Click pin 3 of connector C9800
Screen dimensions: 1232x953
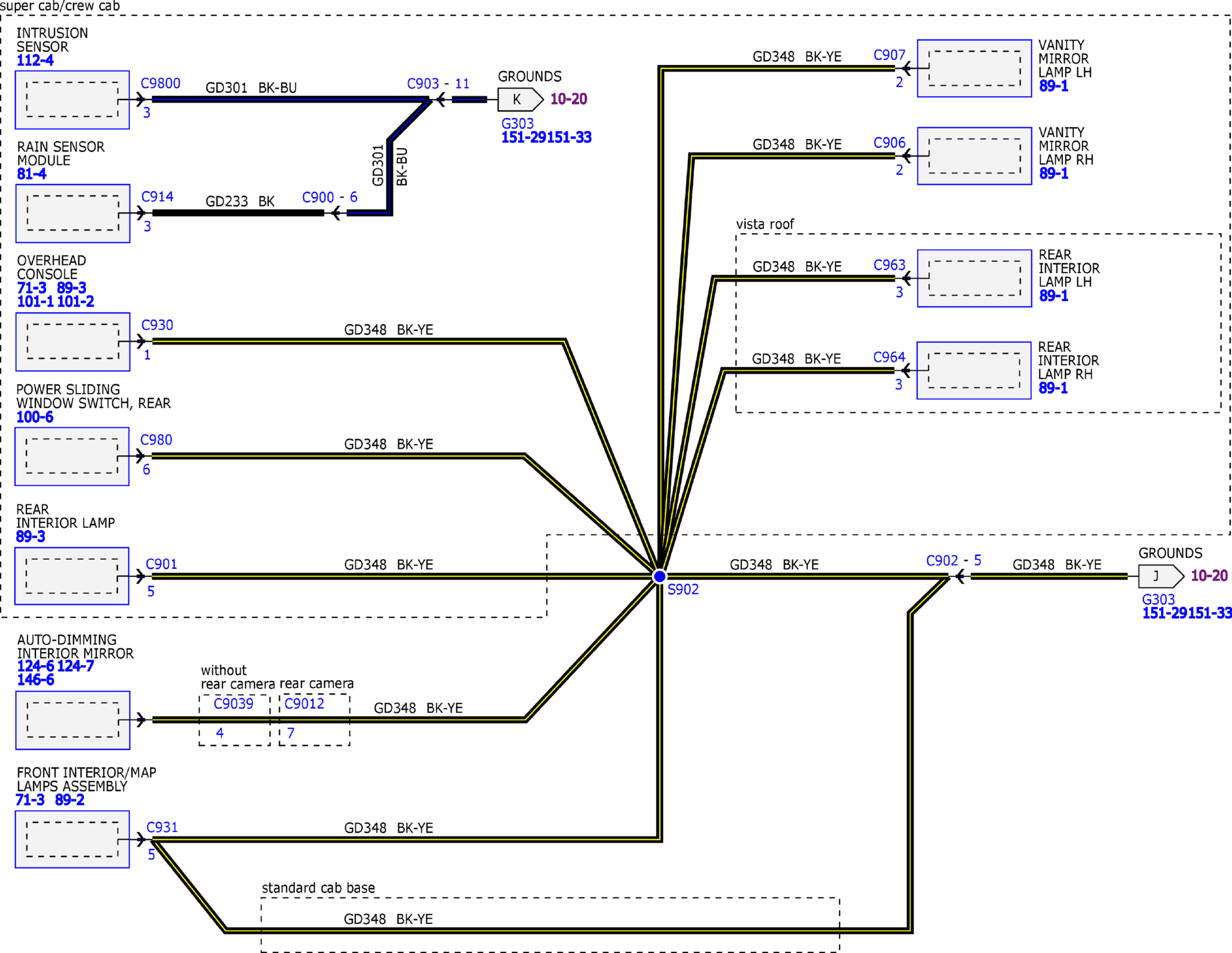147,113
